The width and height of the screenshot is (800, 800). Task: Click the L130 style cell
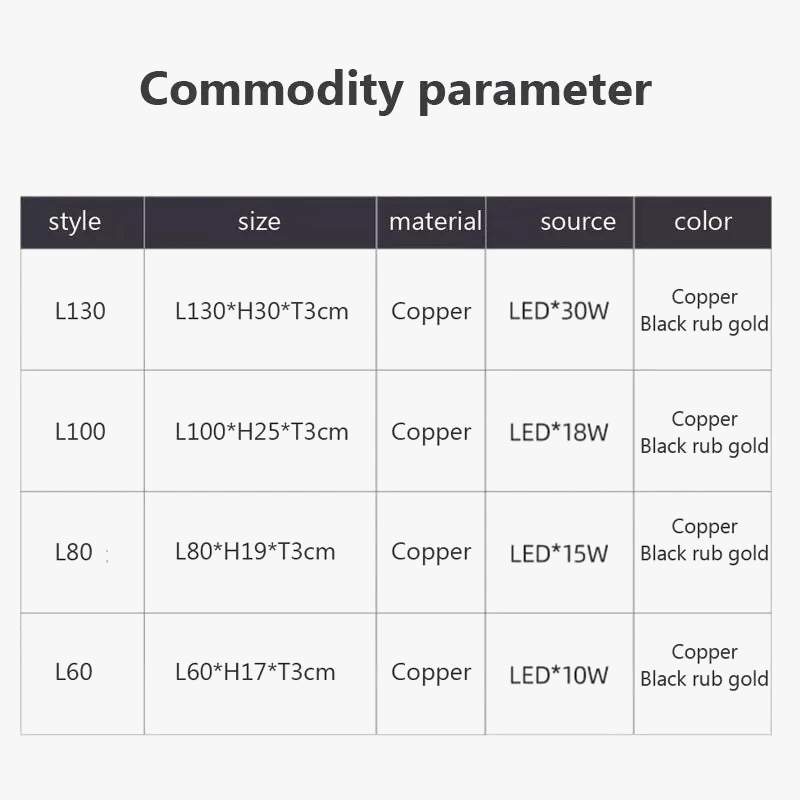click(x=80, y=311)
